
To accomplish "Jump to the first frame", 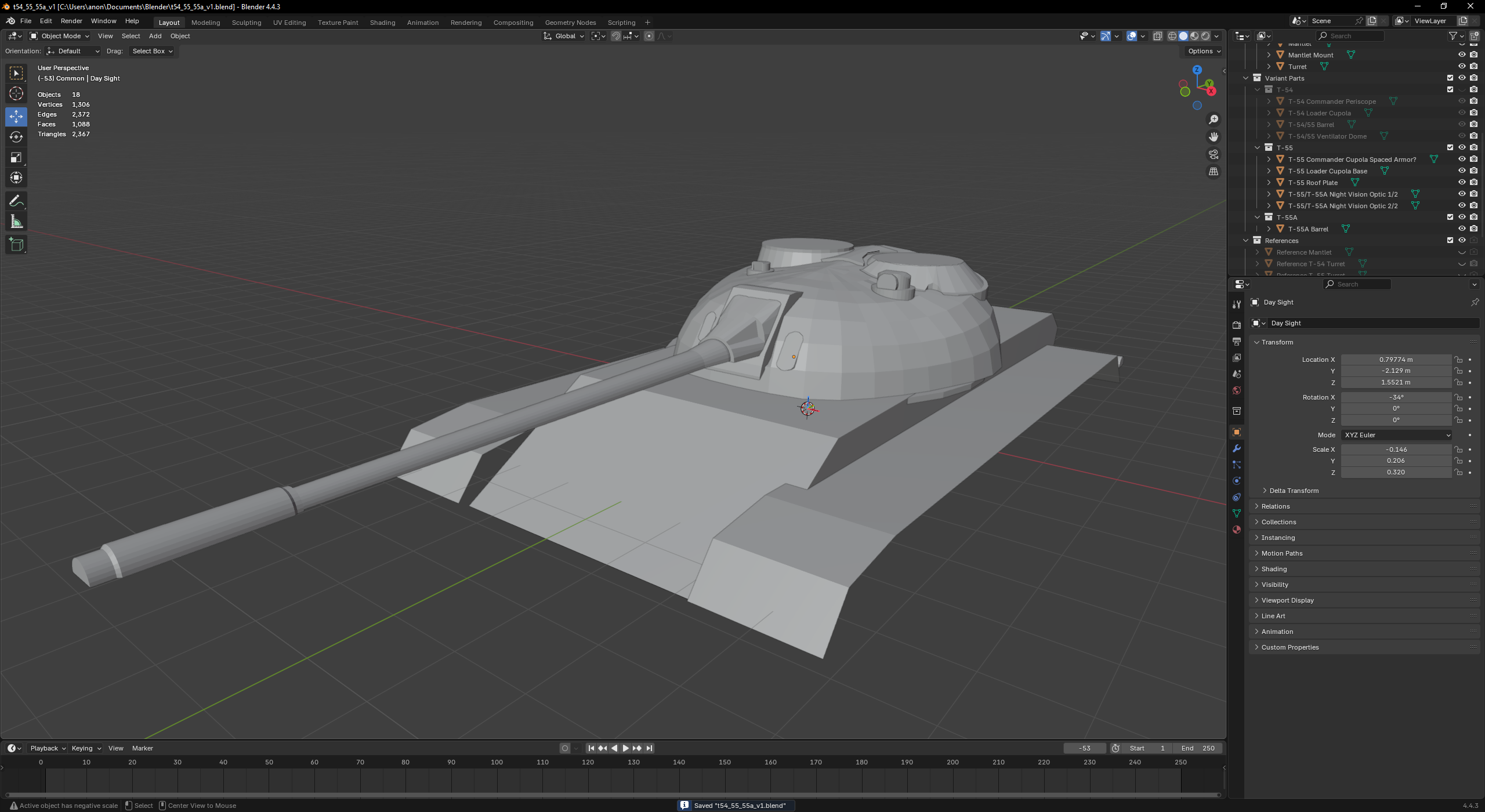I will point(591,748).
